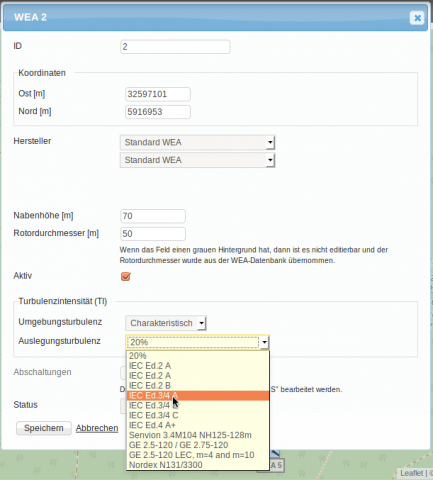Image resolution: width=433 pixels, height=480 pixels.
Task: Uncheck the Aktiv checkbox
Action: tap(126, 276)
